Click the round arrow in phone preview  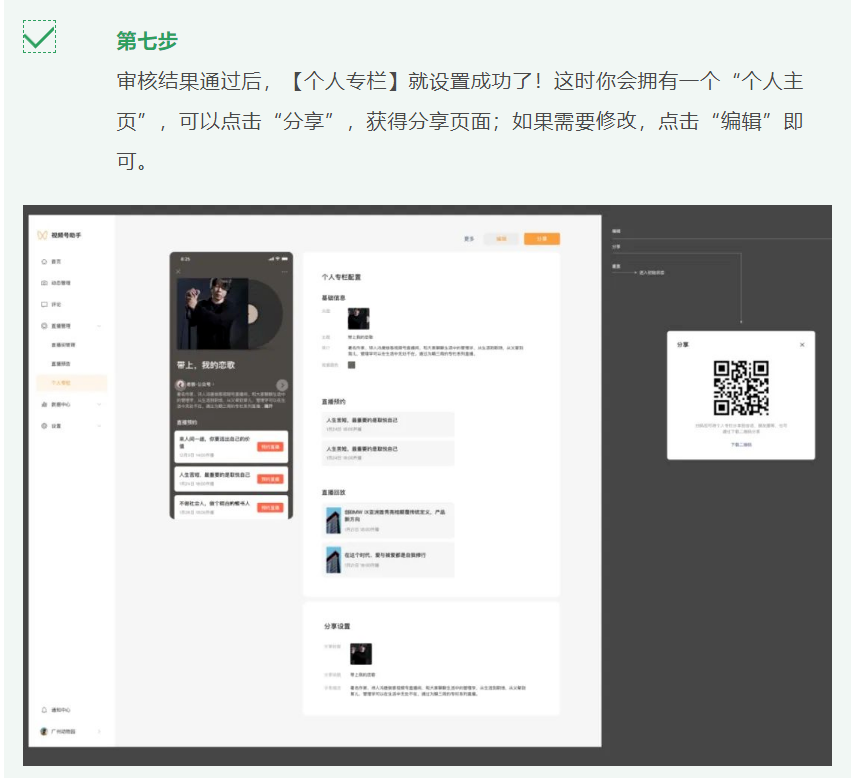[282, 385]
